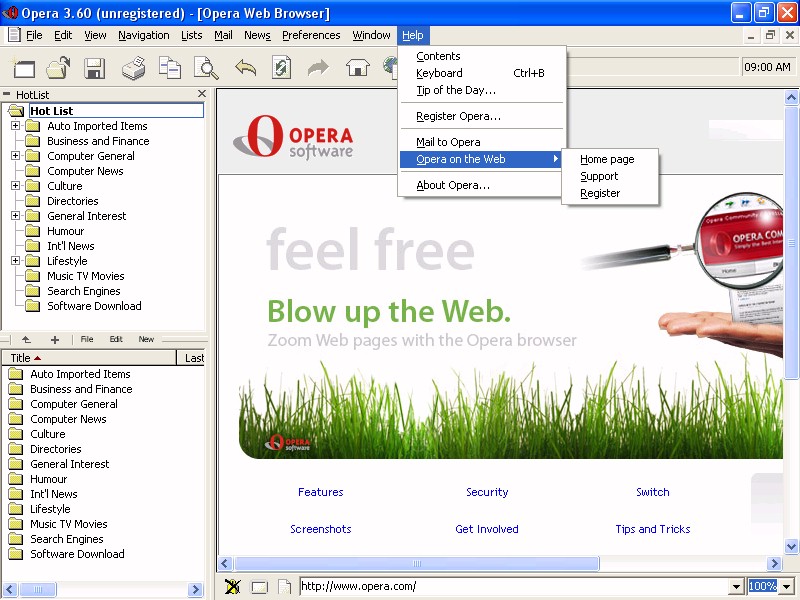Open the Security link
This screenshot has width=800, height=600.
point(487,492)
